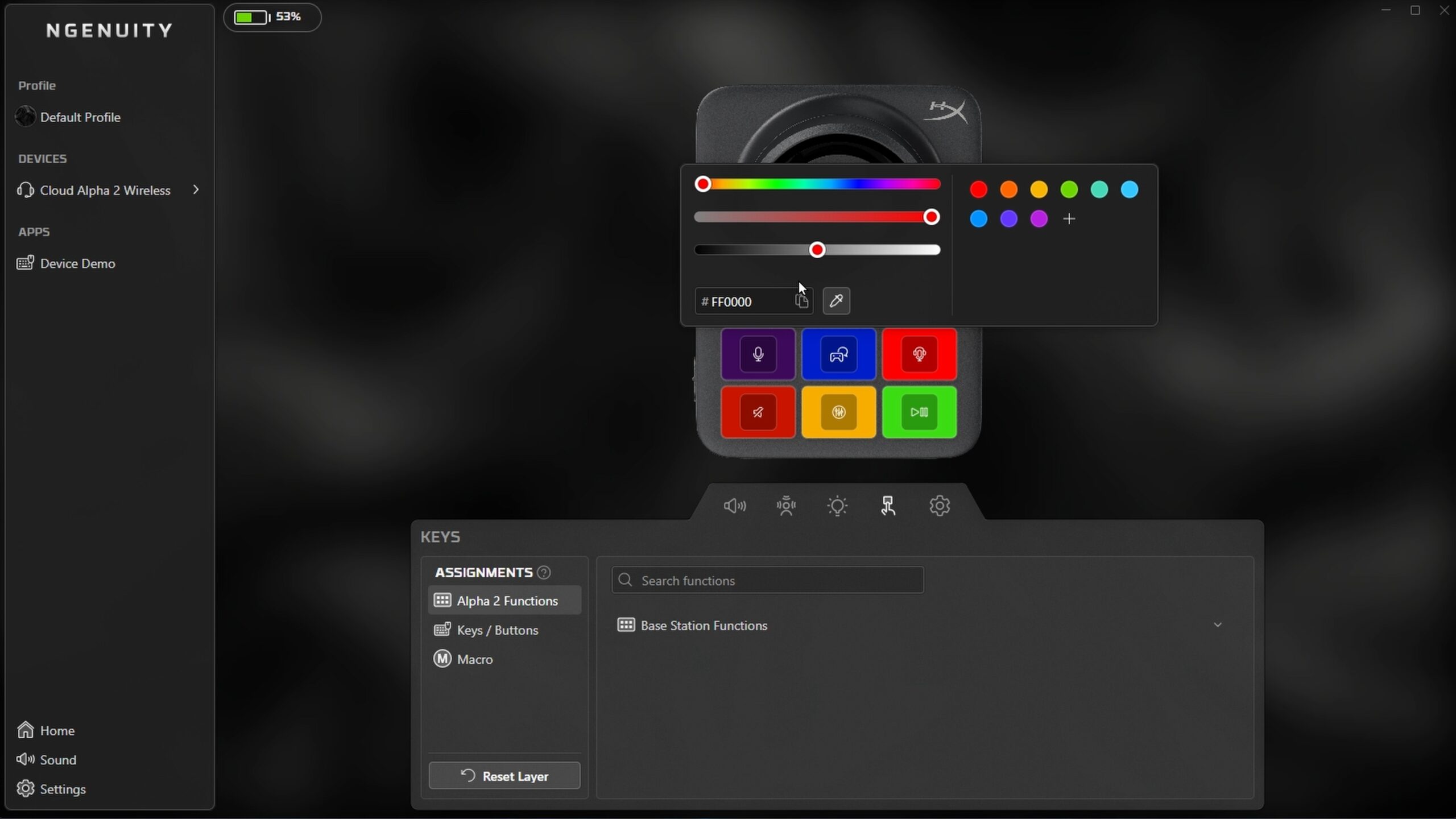
Task: Open the key assignment tab
Action: (x=888, y=506)
